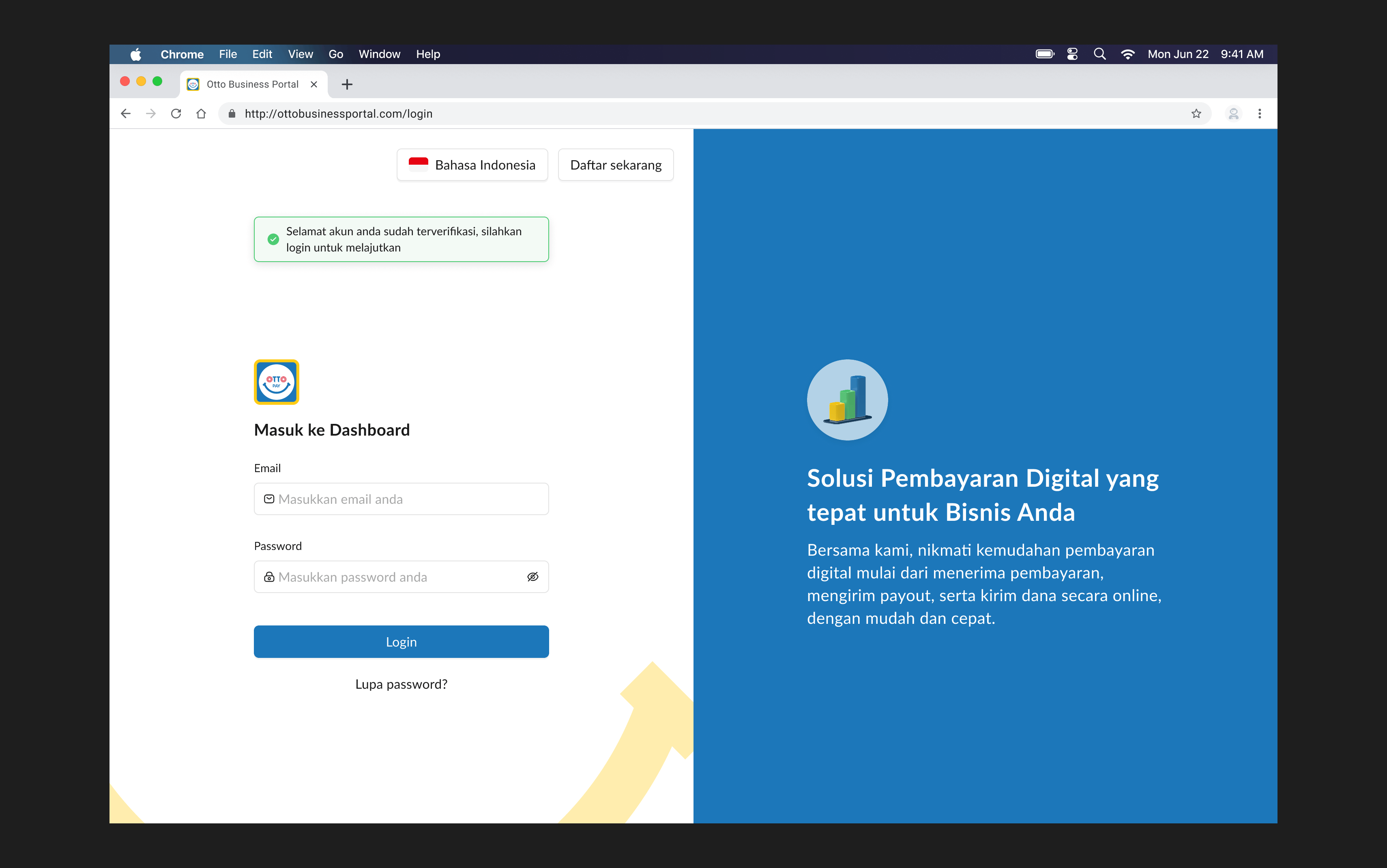Reload the page with refresh icon
Screen dimensions: 1387x868
(x=176, y=114)
